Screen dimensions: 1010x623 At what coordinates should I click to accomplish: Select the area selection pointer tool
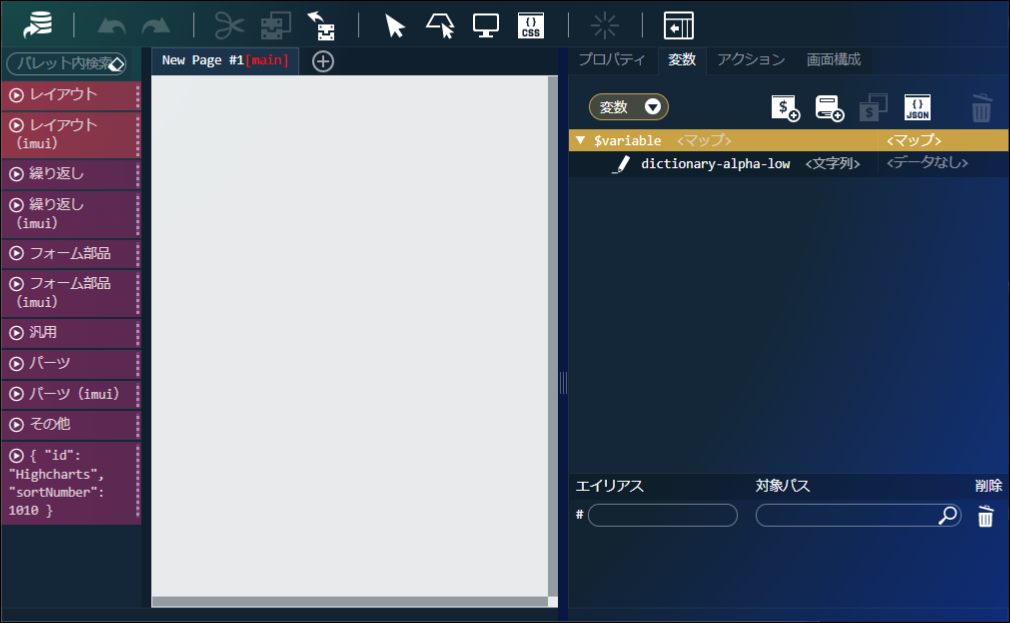pyautogui.click(x=441, y=26)
